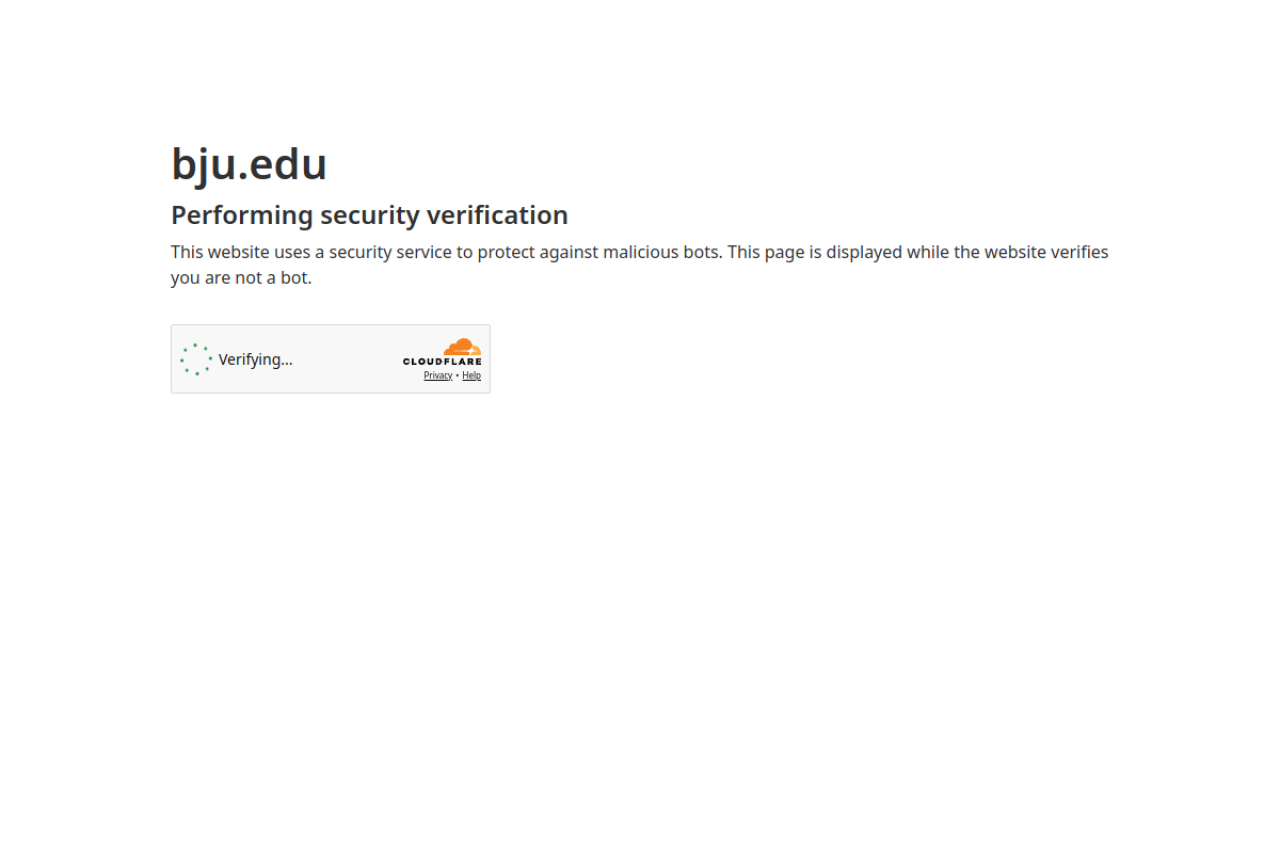
Task: Click the dot separator between Privacy and Help
Action: point(457,376)
